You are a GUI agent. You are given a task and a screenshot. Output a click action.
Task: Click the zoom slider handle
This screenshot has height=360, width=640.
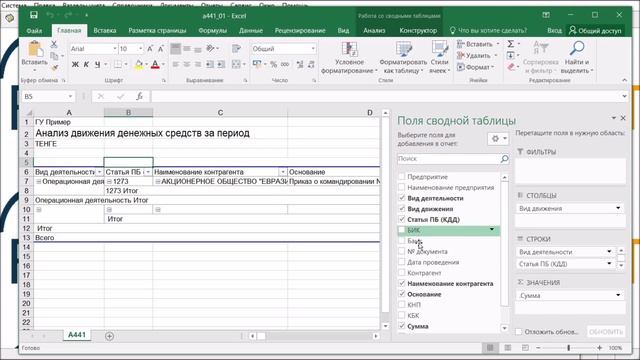tap(569, 348)
